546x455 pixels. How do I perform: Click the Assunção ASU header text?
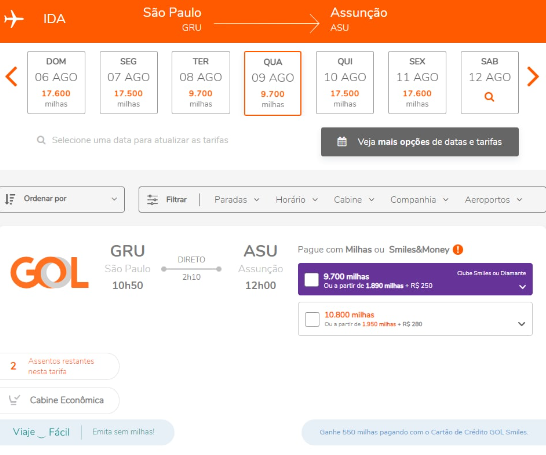[359, 19]
